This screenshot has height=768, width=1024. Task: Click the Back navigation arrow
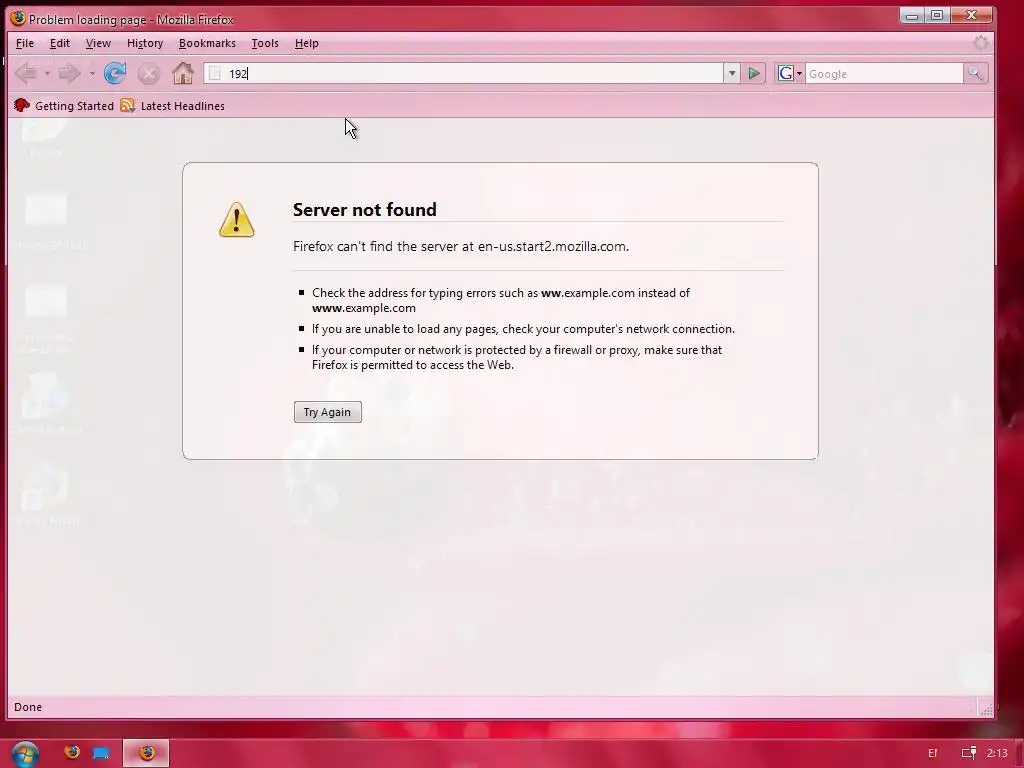(26, 73)
